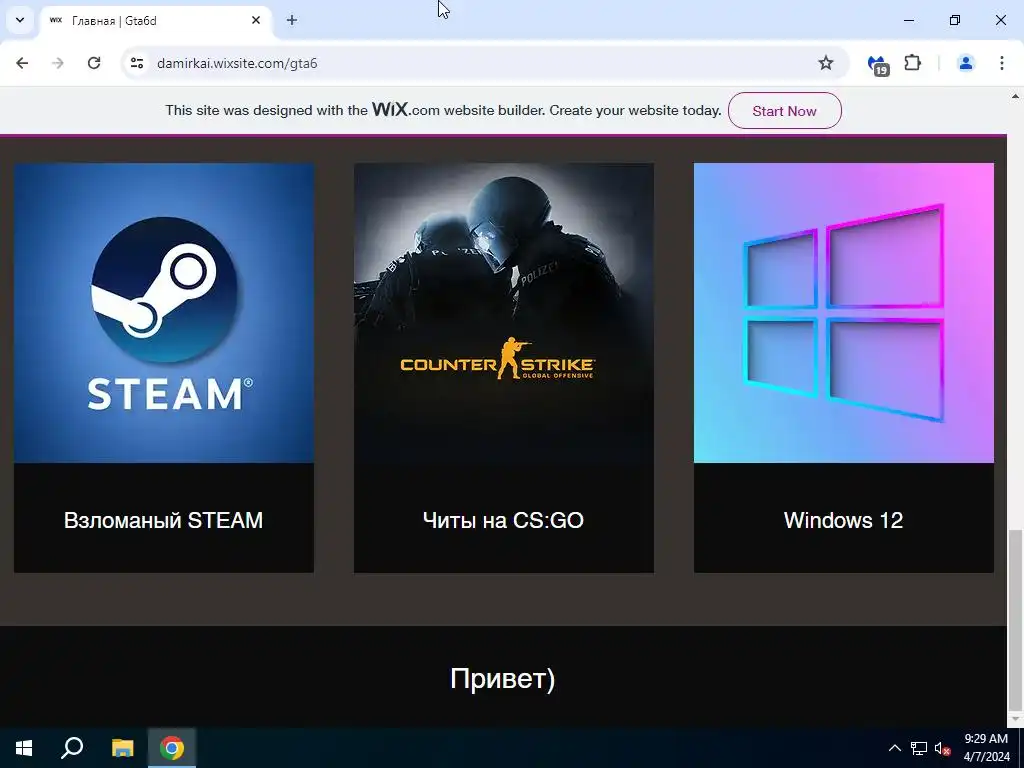Open the Windows Start menu

click(24, 748)
